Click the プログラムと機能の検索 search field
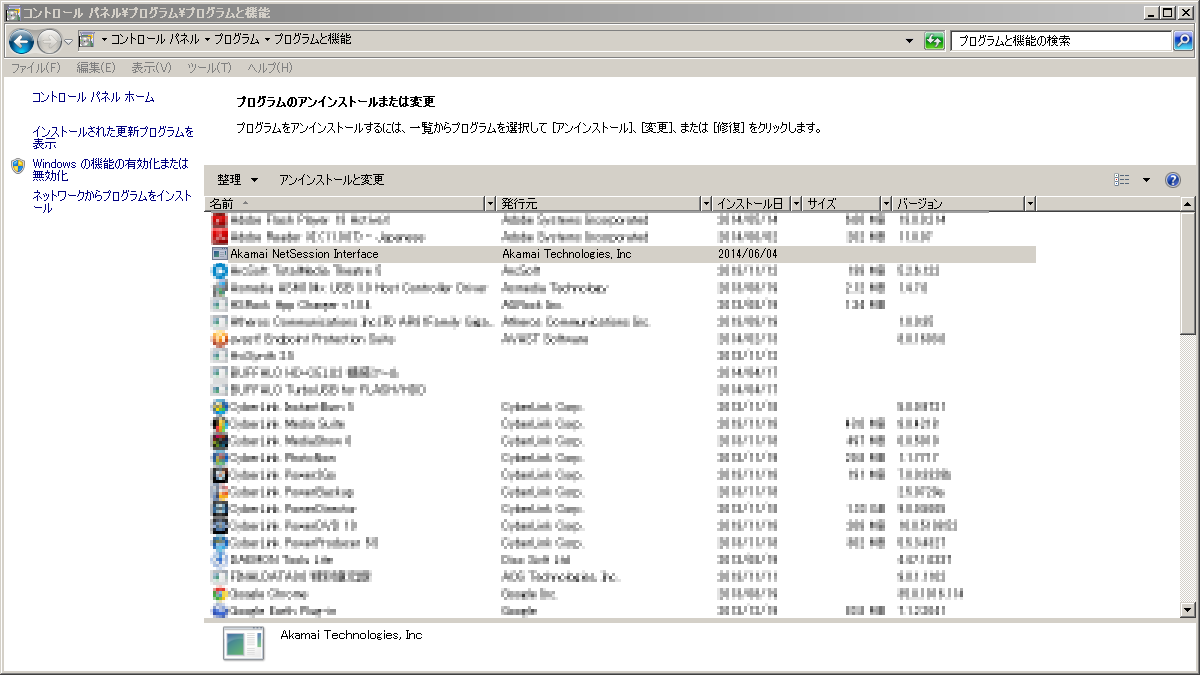Image resolution: width=1200 pixels, height=675 pixels. [x=1061, y=41]
